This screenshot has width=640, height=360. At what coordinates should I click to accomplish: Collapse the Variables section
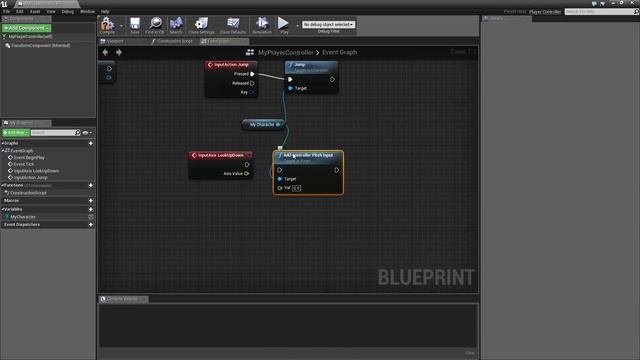coord(2,209)
